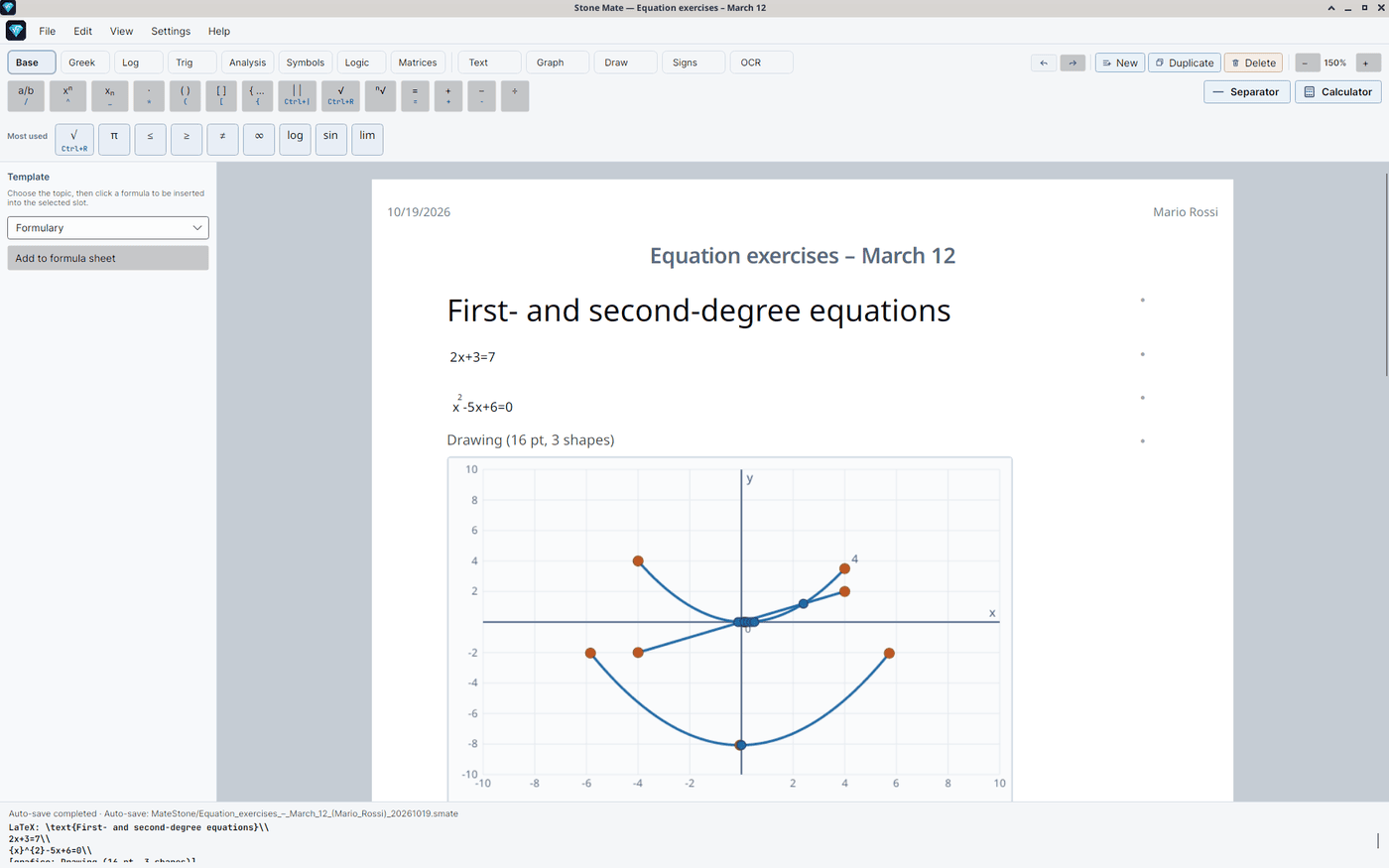Redo with the right arrow button
Viewport: 1389px width, 868px height.
(1073, 62)
